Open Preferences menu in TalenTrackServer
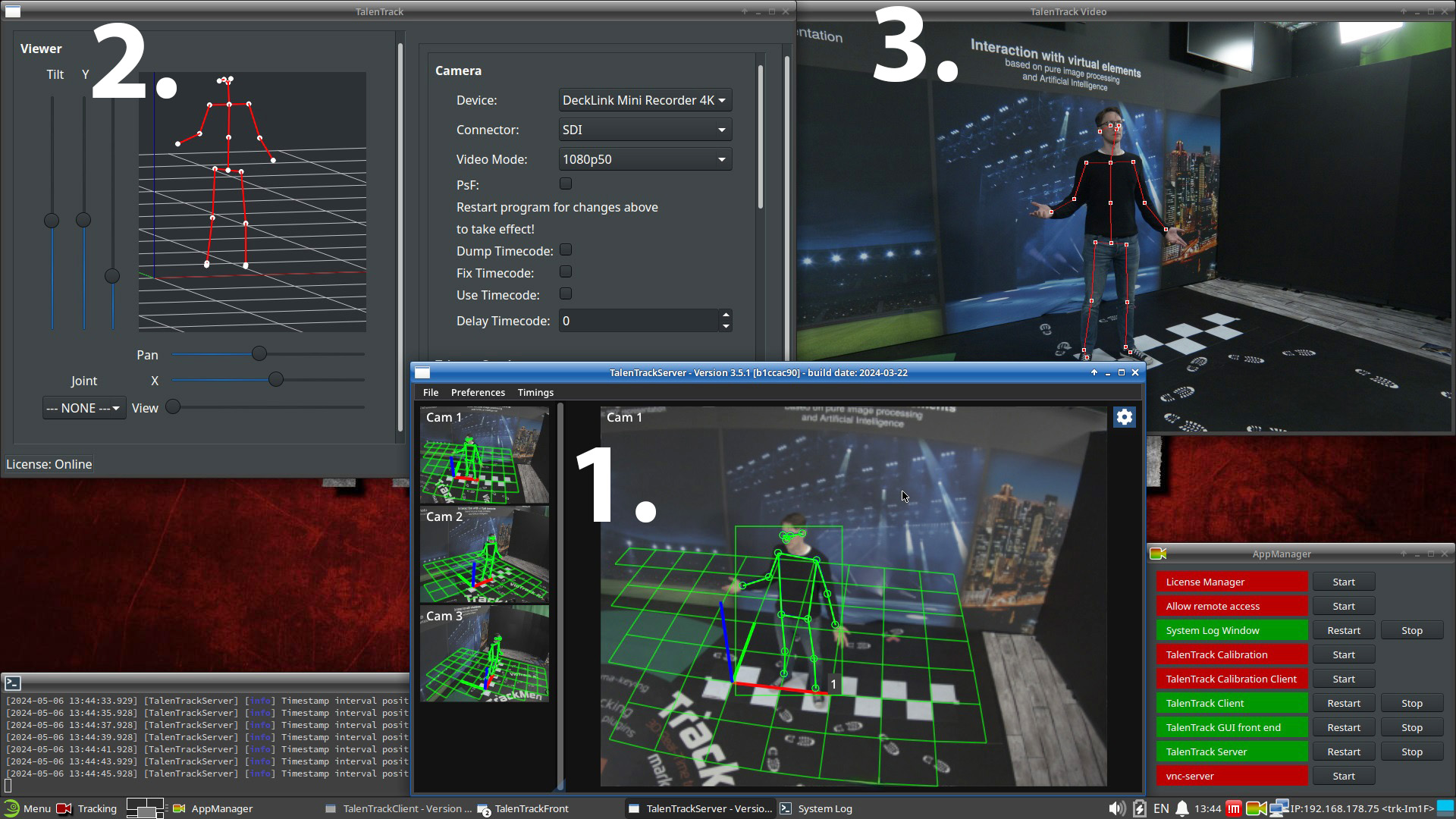Image resolution: width=1456 pixels, height=819 pixels. [478, 392]
